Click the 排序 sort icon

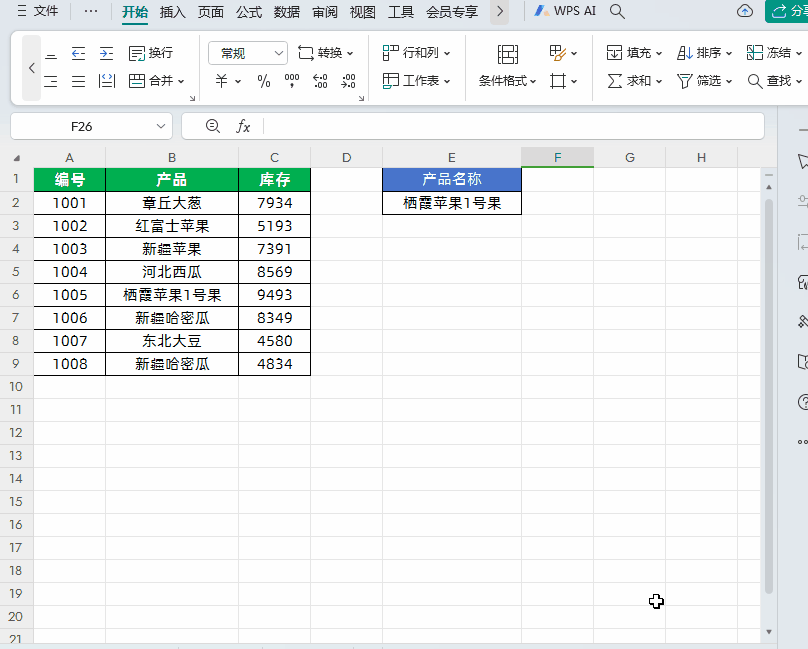tap(684, 53)
